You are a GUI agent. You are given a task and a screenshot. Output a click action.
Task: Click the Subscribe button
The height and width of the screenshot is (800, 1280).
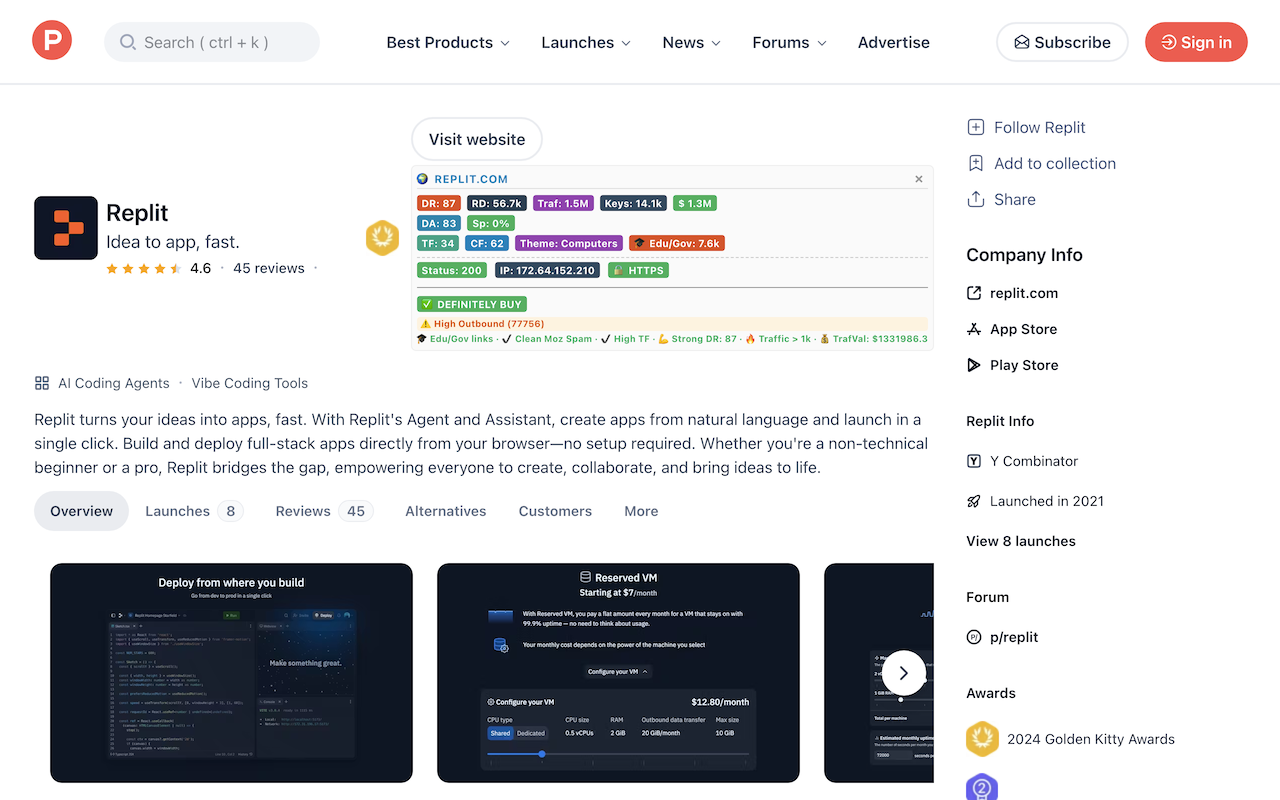(x=1062, y=42)
